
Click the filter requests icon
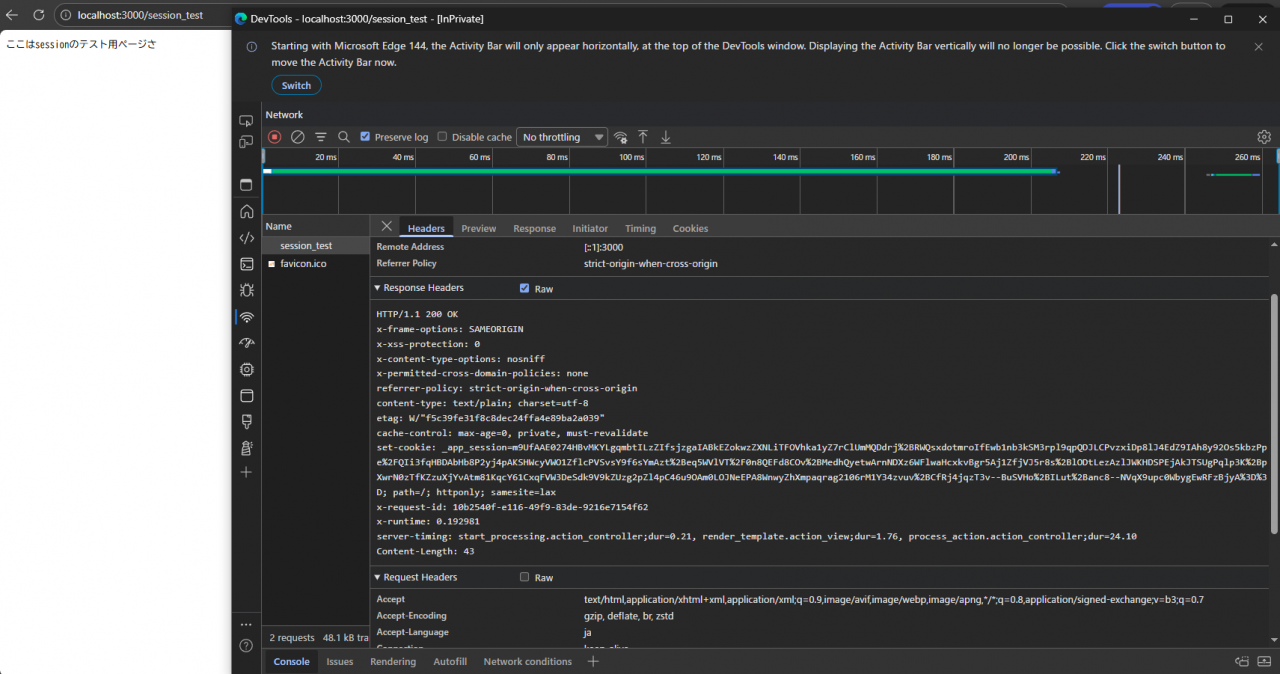(321, 137)
